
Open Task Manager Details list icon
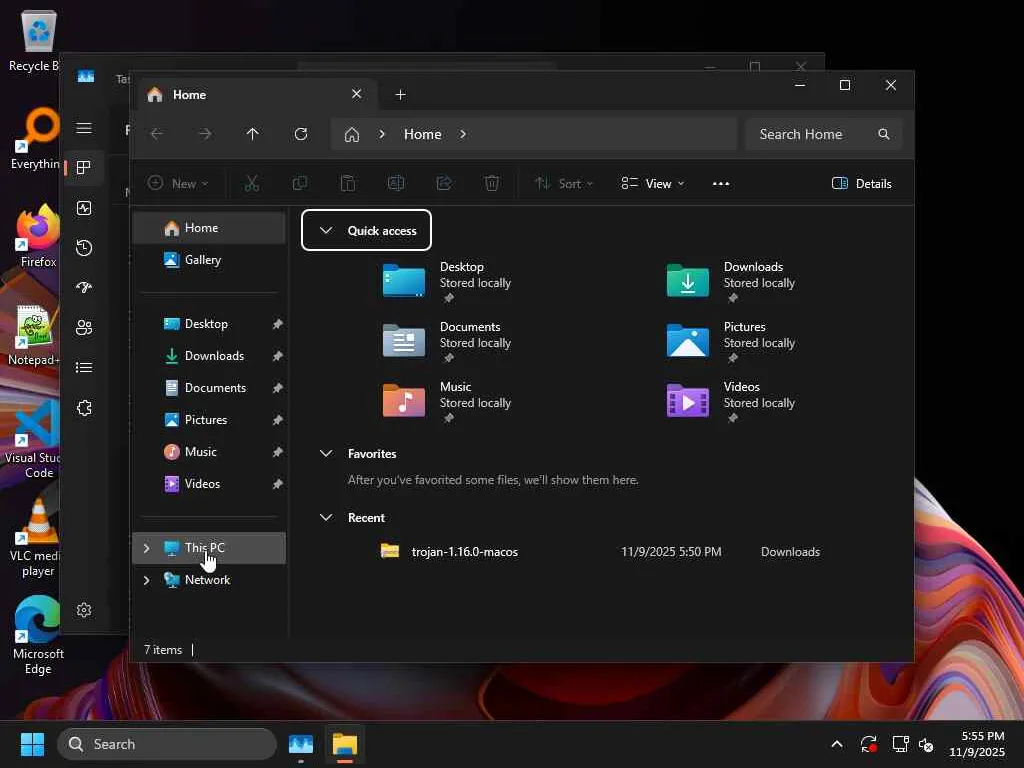click(84, 368)
